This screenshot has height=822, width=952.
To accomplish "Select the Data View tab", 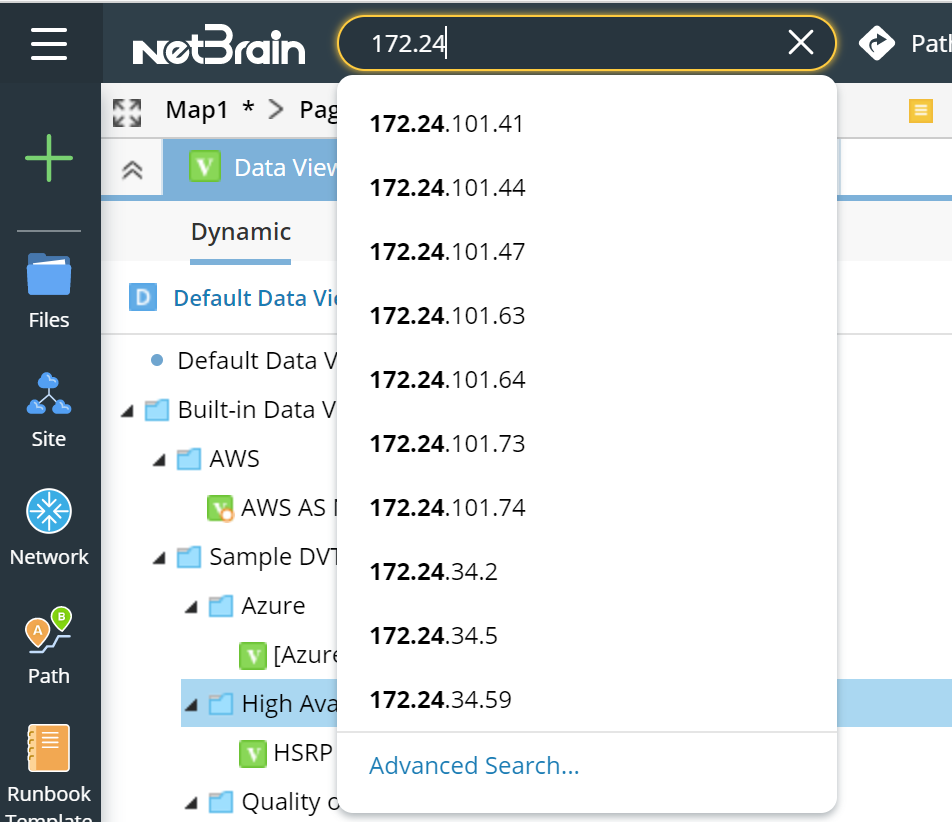I will (250, 167).
